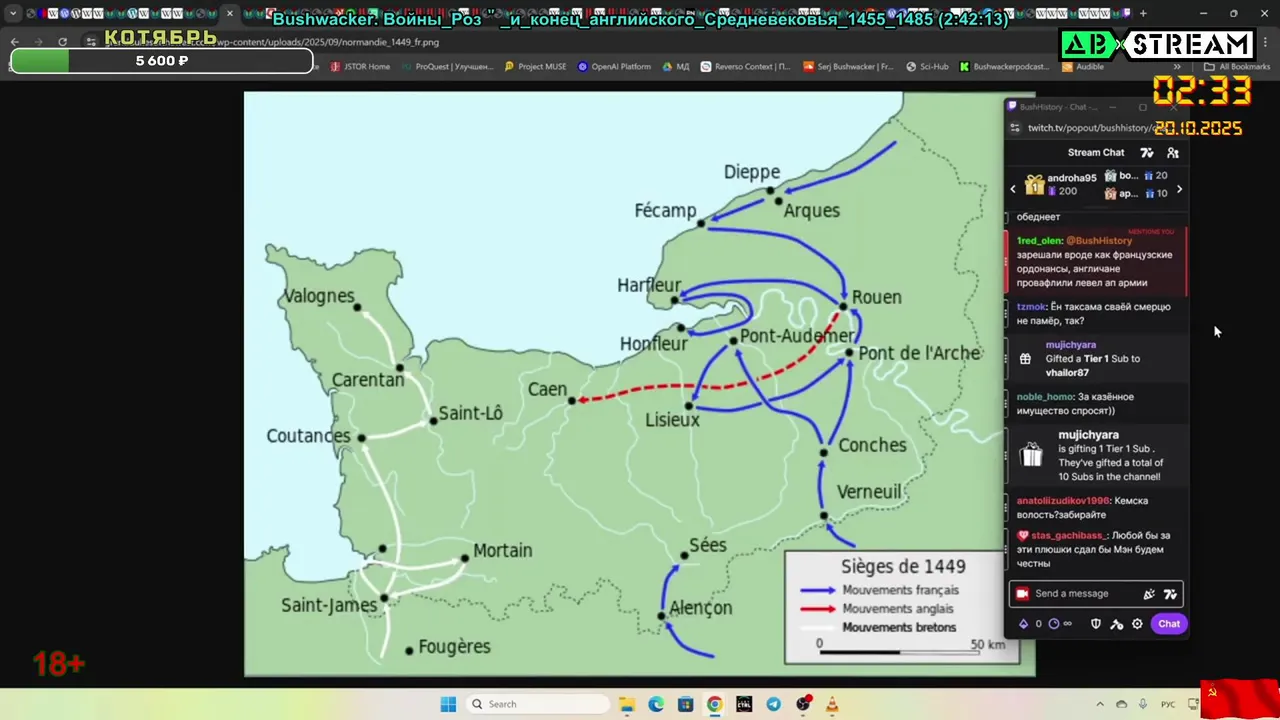Screen dimensions: 1280x720
Task: Open the МД bookmark
Action: point(676,67)
